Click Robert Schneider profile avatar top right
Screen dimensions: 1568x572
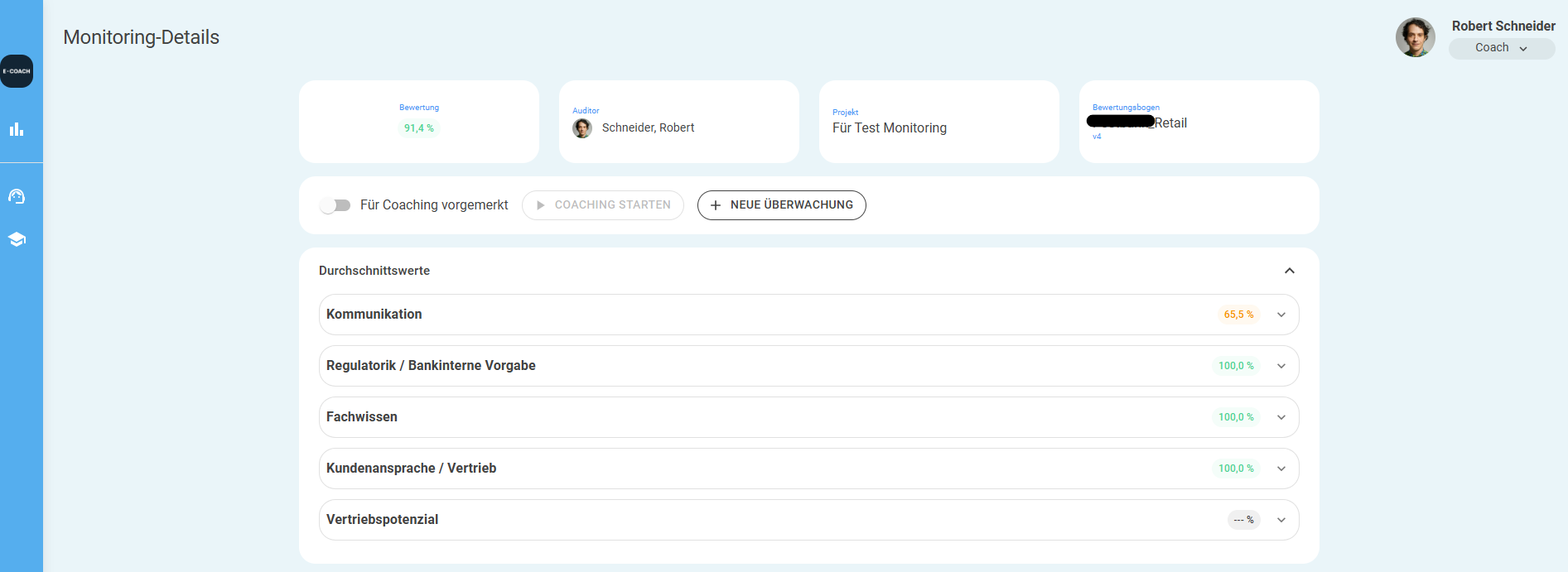(1415, 37)
